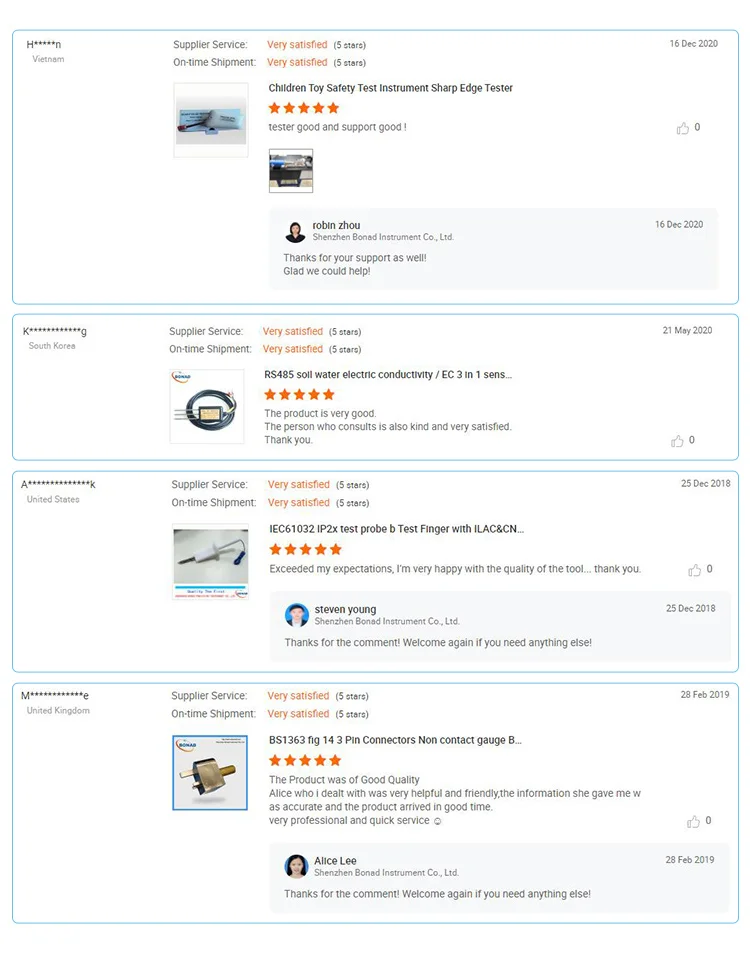Click steven young's profile avatar
Image resolution: width=750 pixels, height=965 pixels.
(x=296, y=615)
